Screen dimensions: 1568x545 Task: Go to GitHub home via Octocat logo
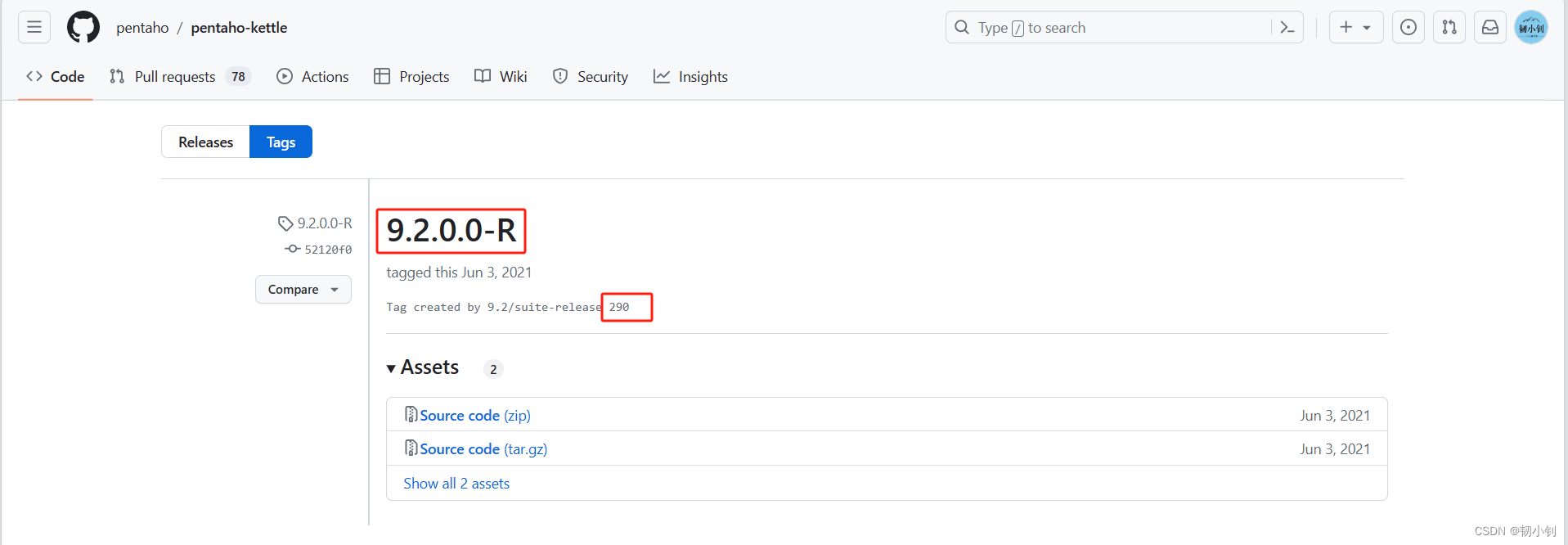(83, 27)
